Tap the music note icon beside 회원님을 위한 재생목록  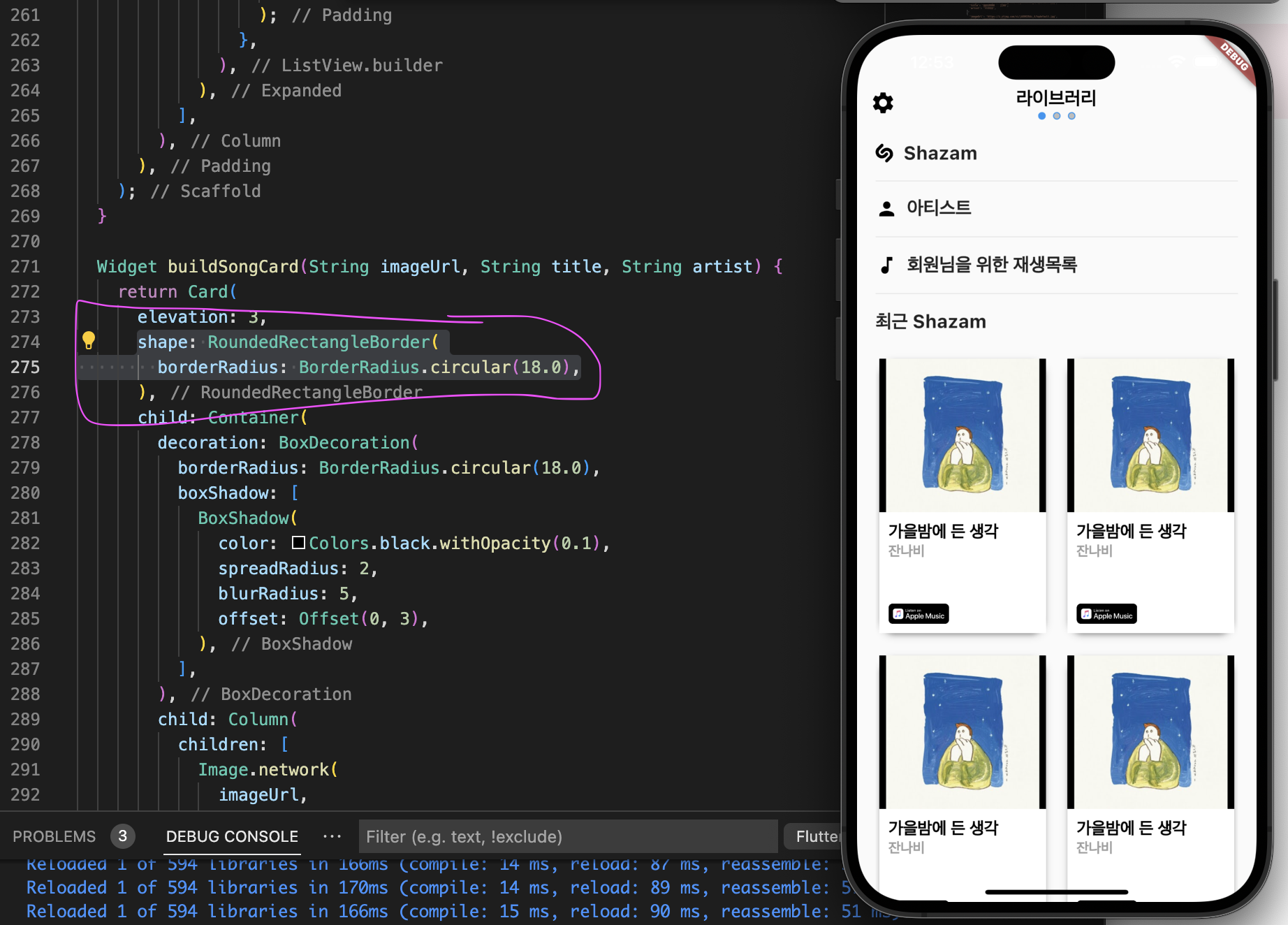point(886,265)
